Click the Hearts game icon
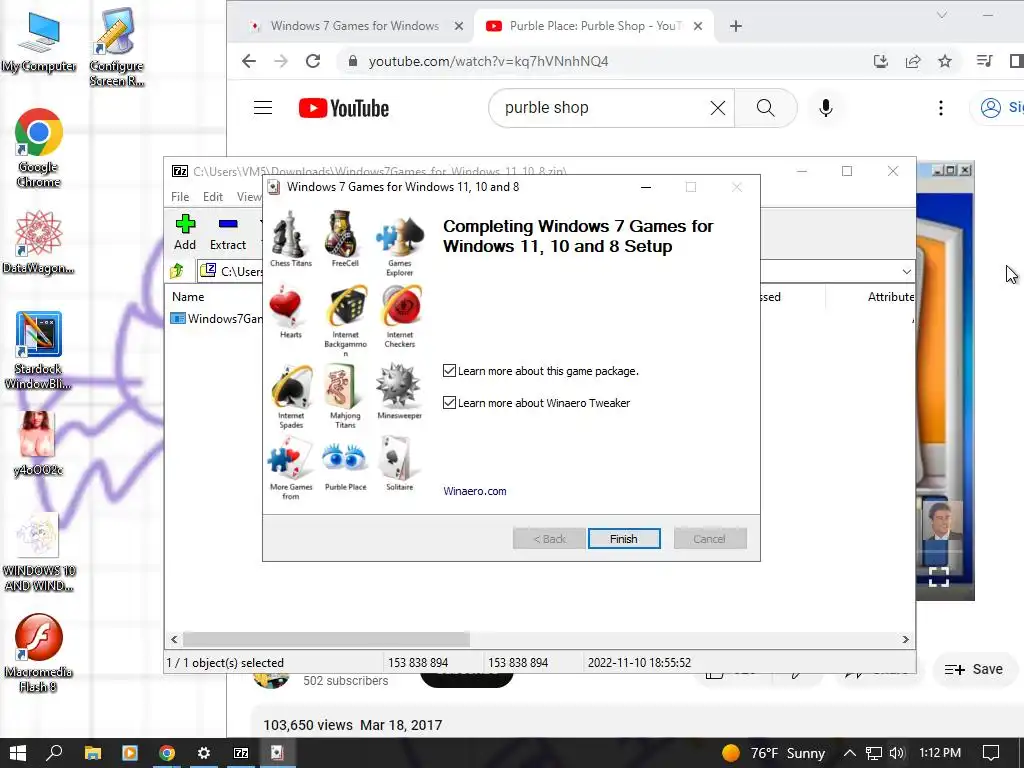 pos(285,306)
